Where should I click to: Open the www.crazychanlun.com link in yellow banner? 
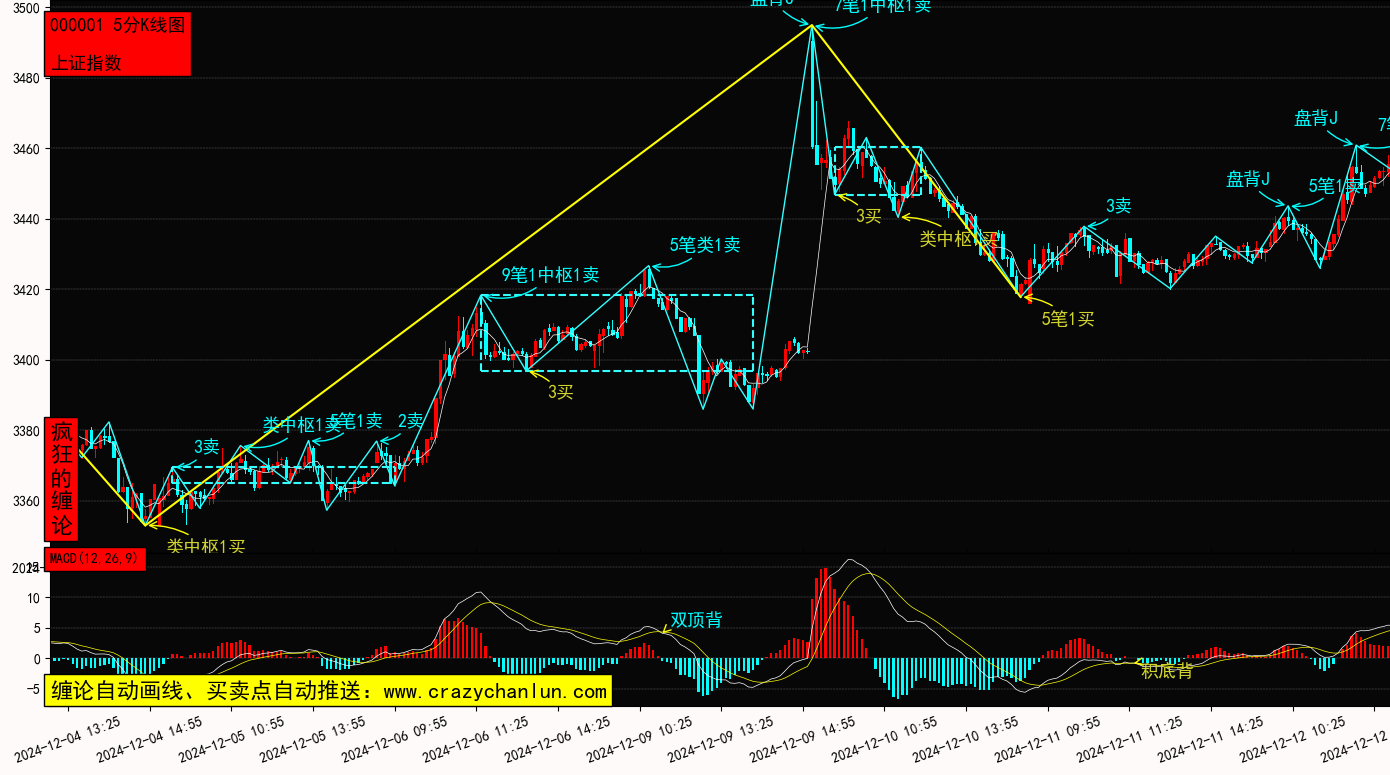tap(495, 691)
